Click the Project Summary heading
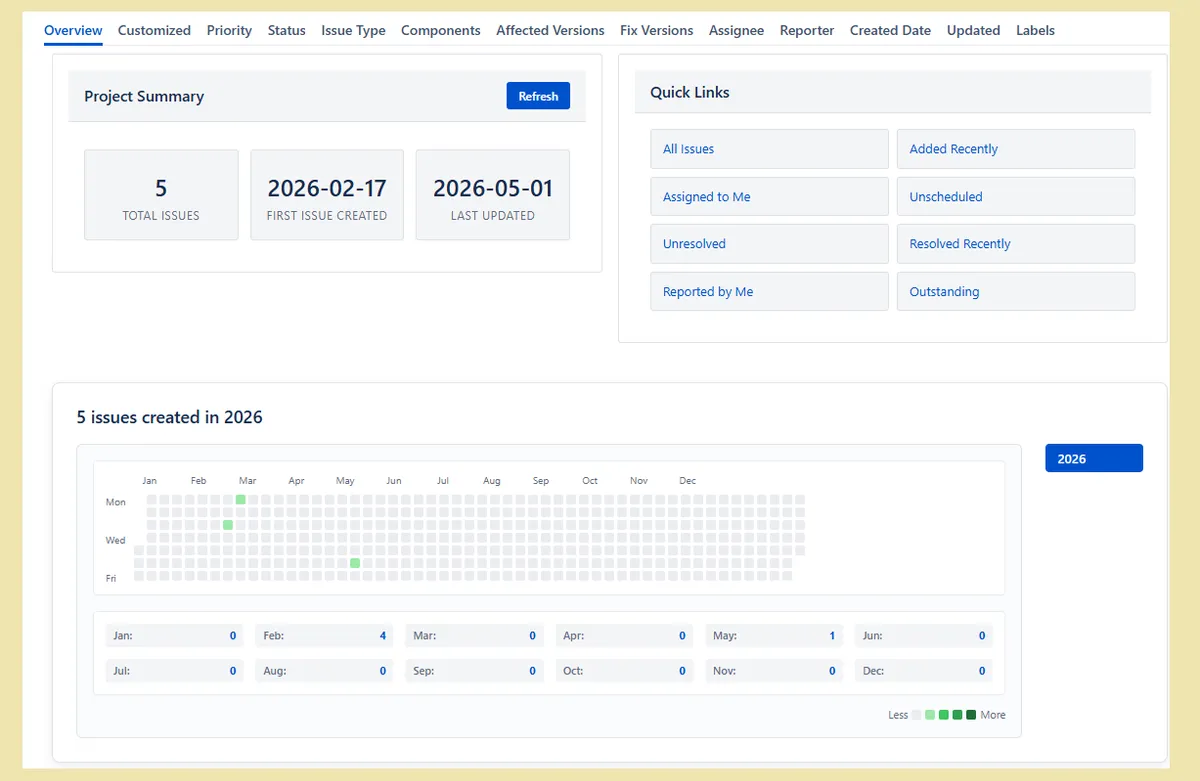1200x781 pixels. tap(144, 96)
